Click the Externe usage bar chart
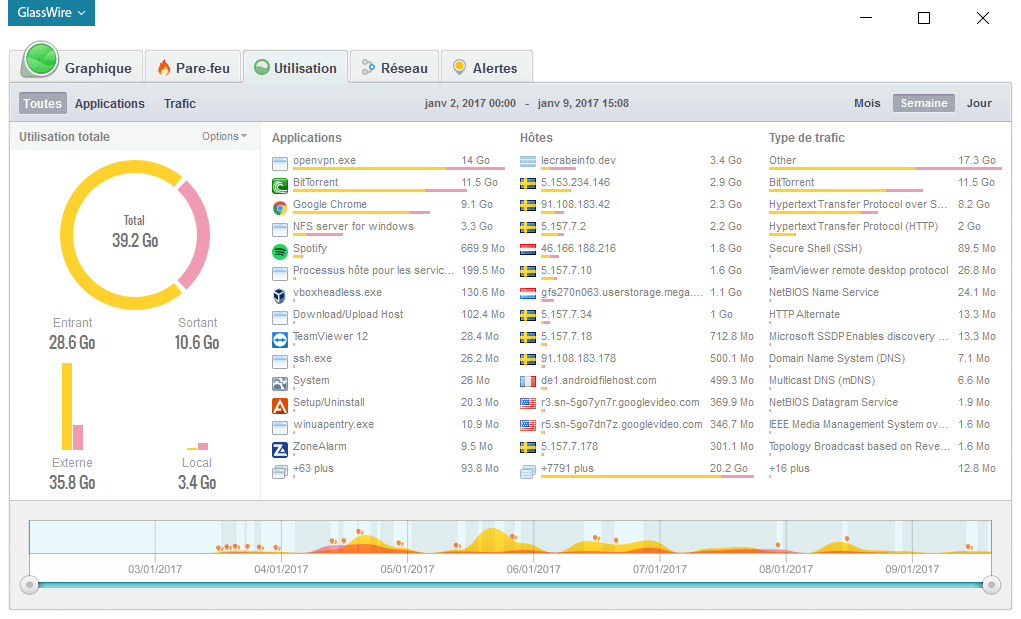 click(72, 406)
